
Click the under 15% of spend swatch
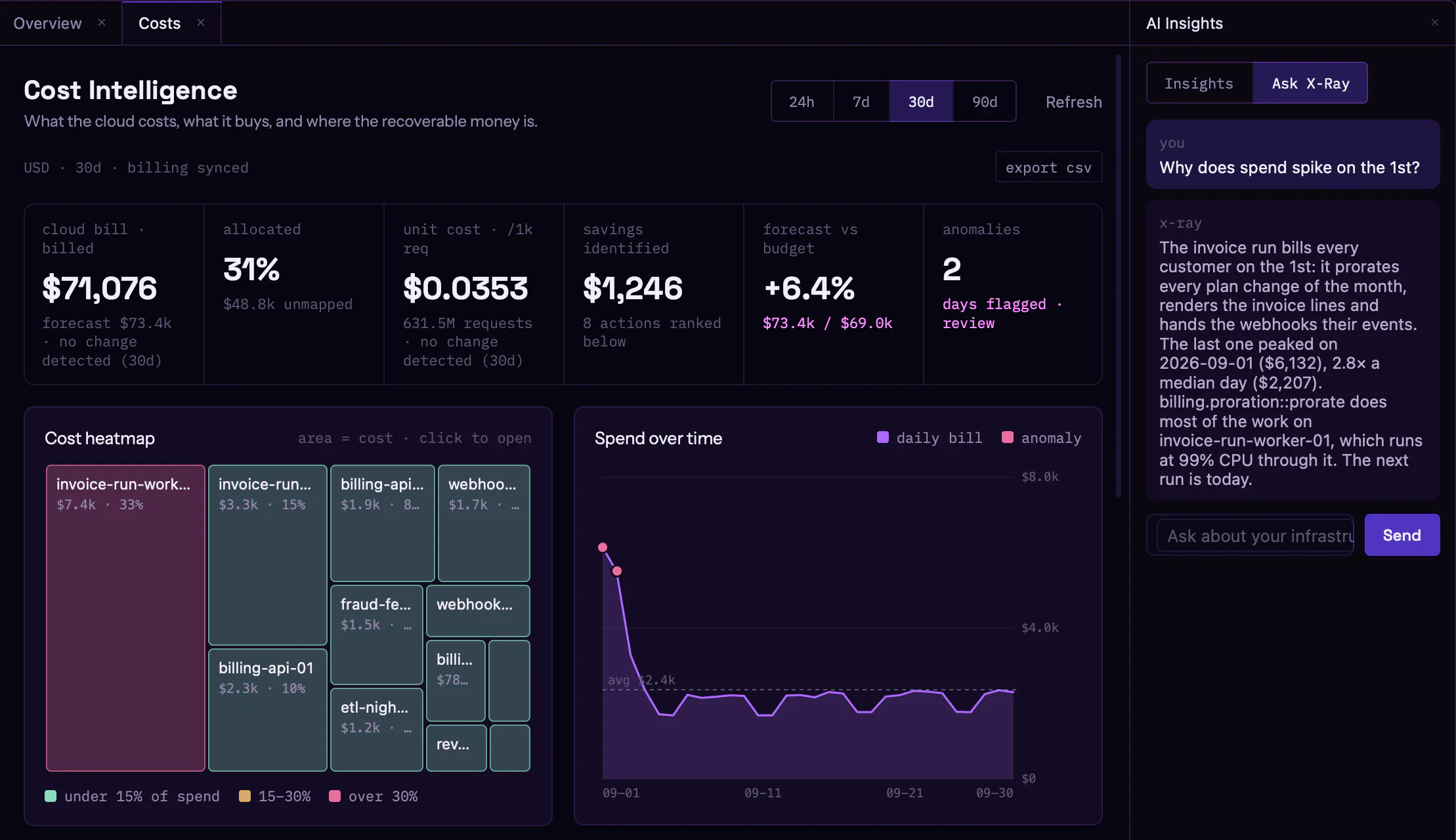tap(51, 796)
